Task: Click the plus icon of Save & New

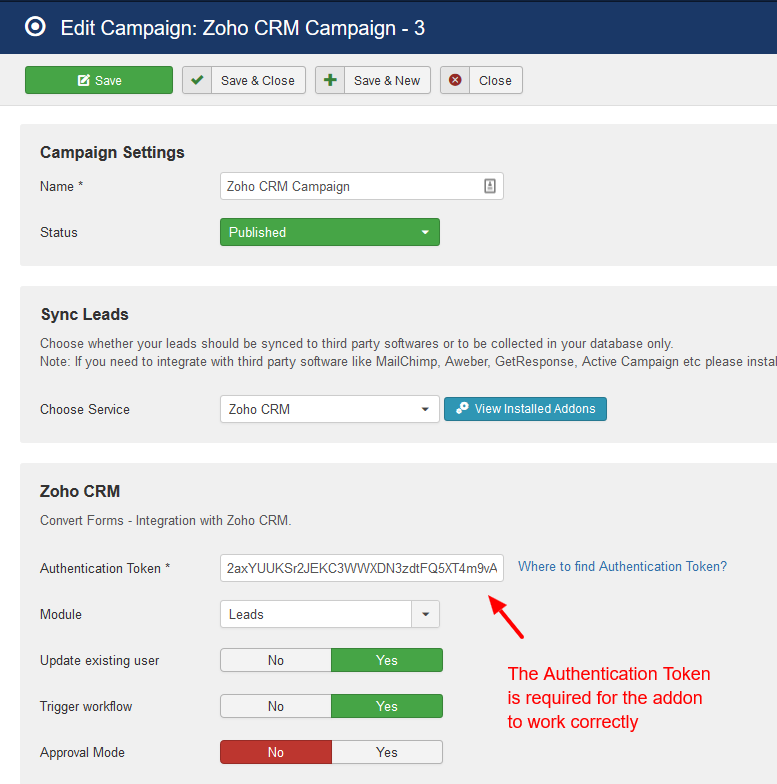Action: coord(330,80)
